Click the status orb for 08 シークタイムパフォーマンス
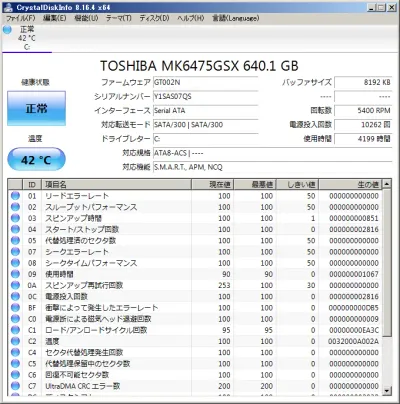The height and width of the screenshot is (404, 400). point(15,263)
